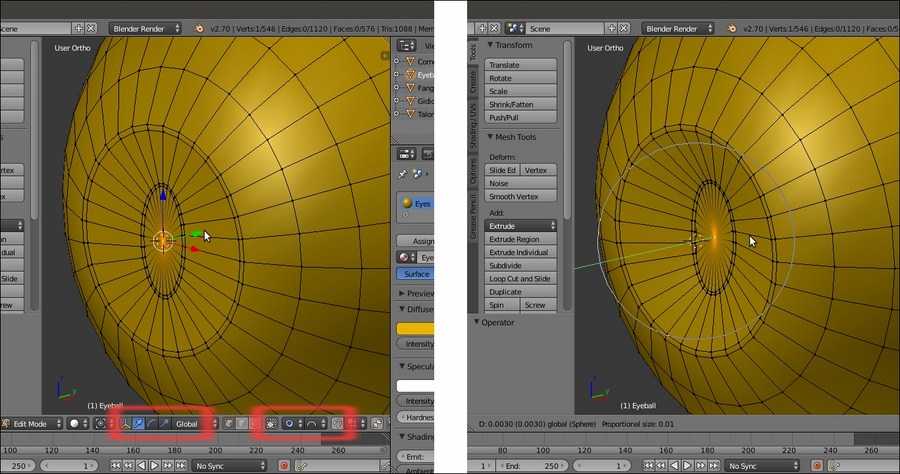The height and width of the screenshot is (474, 900).
Task: Switch to face select mode icon
Action: pyautogui.click(x=253, y=424)
